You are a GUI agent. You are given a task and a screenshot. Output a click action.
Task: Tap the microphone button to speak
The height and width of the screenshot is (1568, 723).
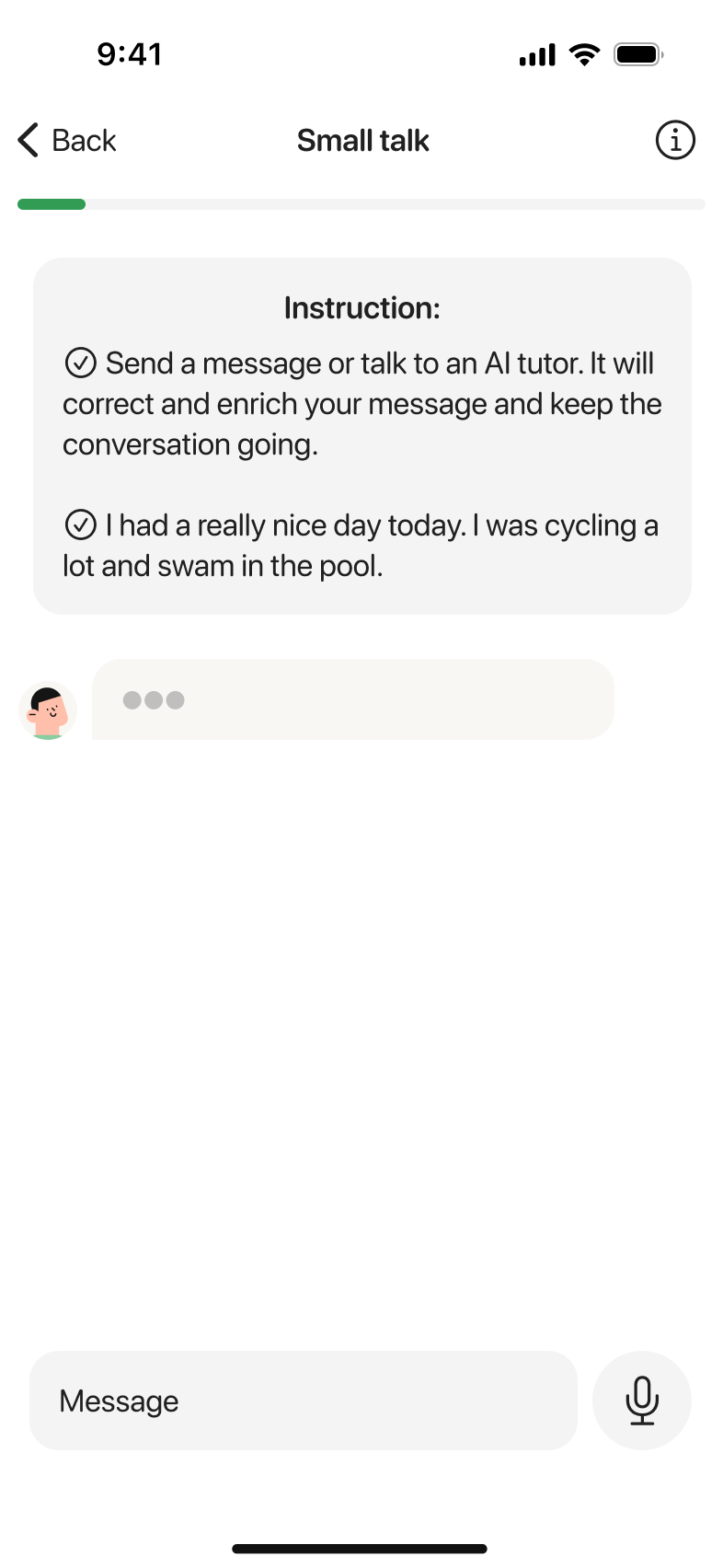(642, 1401)
